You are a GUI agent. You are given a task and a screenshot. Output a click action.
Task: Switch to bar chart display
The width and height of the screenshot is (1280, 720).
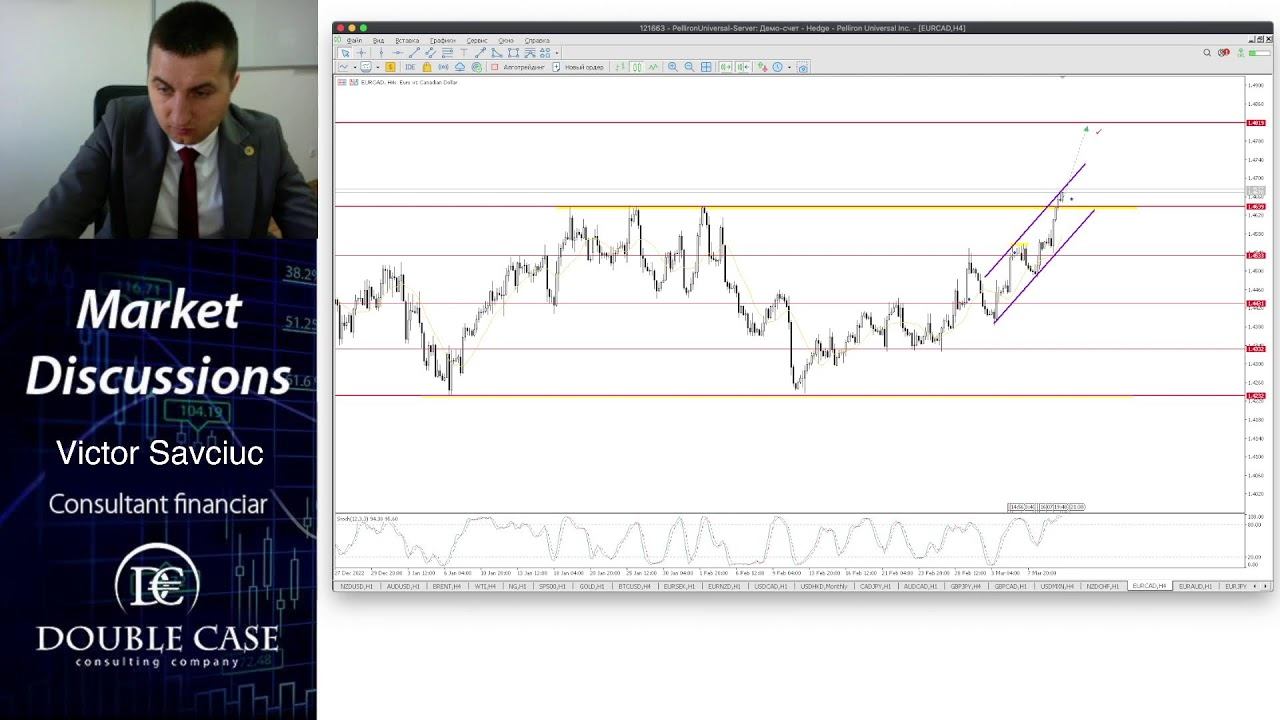tap(620, 67)
